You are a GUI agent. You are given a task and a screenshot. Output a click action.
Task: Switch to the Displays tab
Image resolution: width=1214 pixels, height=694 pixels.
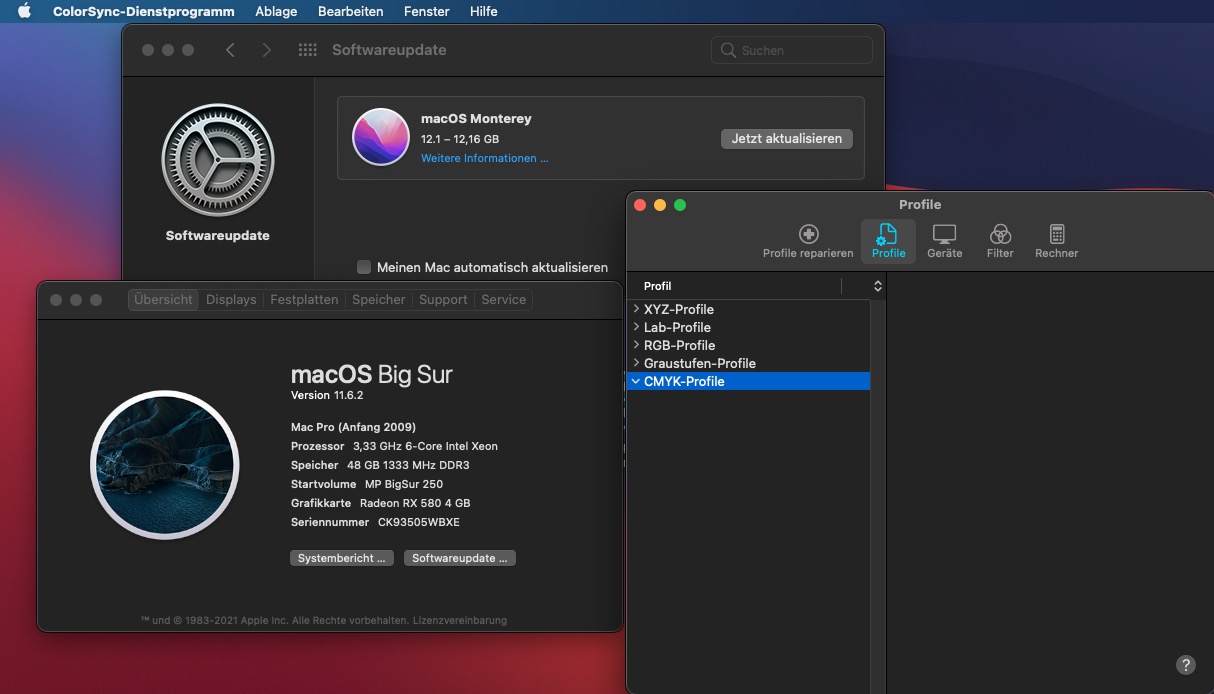(x=231, y=300)
